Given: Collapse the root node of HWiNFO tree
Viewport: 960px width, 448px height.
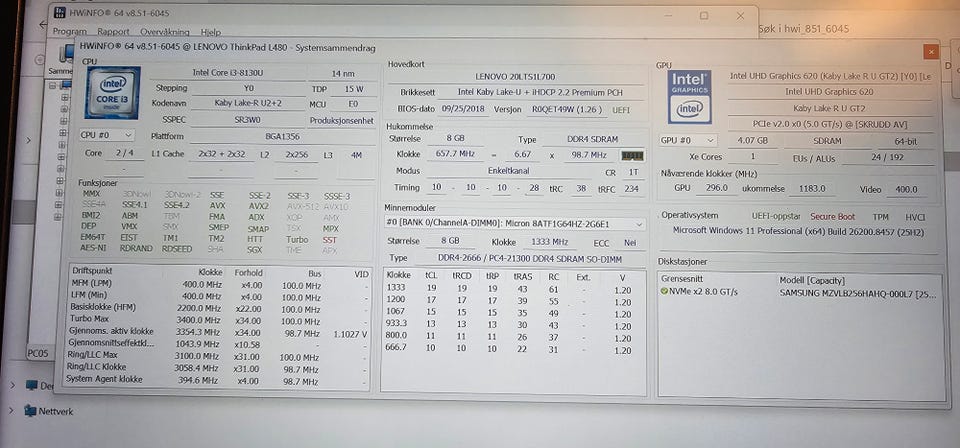Looking at the screenshot, I should [53, 86].
